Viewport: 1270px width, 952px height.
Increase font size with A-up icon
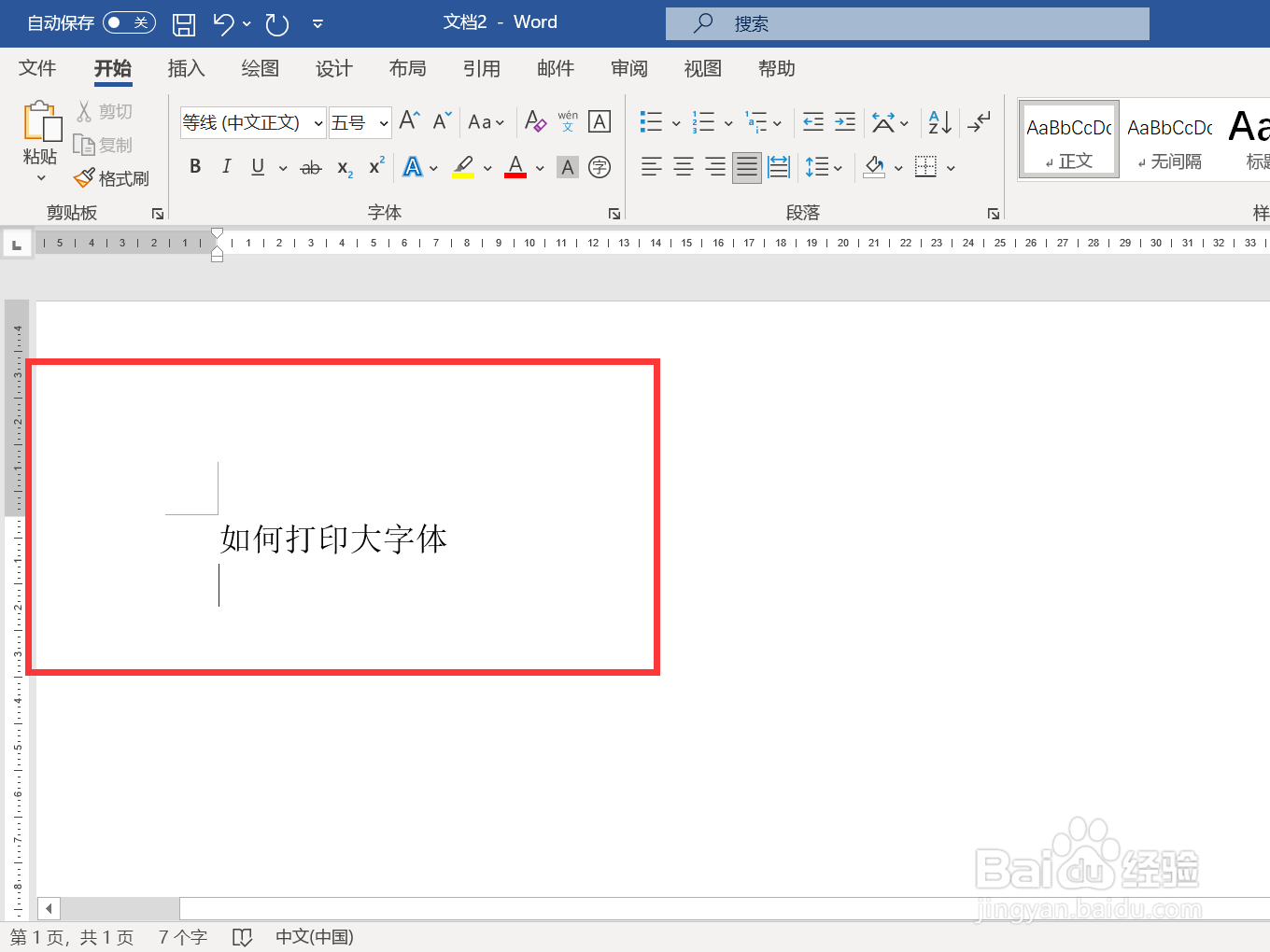(x=409, y=120)
